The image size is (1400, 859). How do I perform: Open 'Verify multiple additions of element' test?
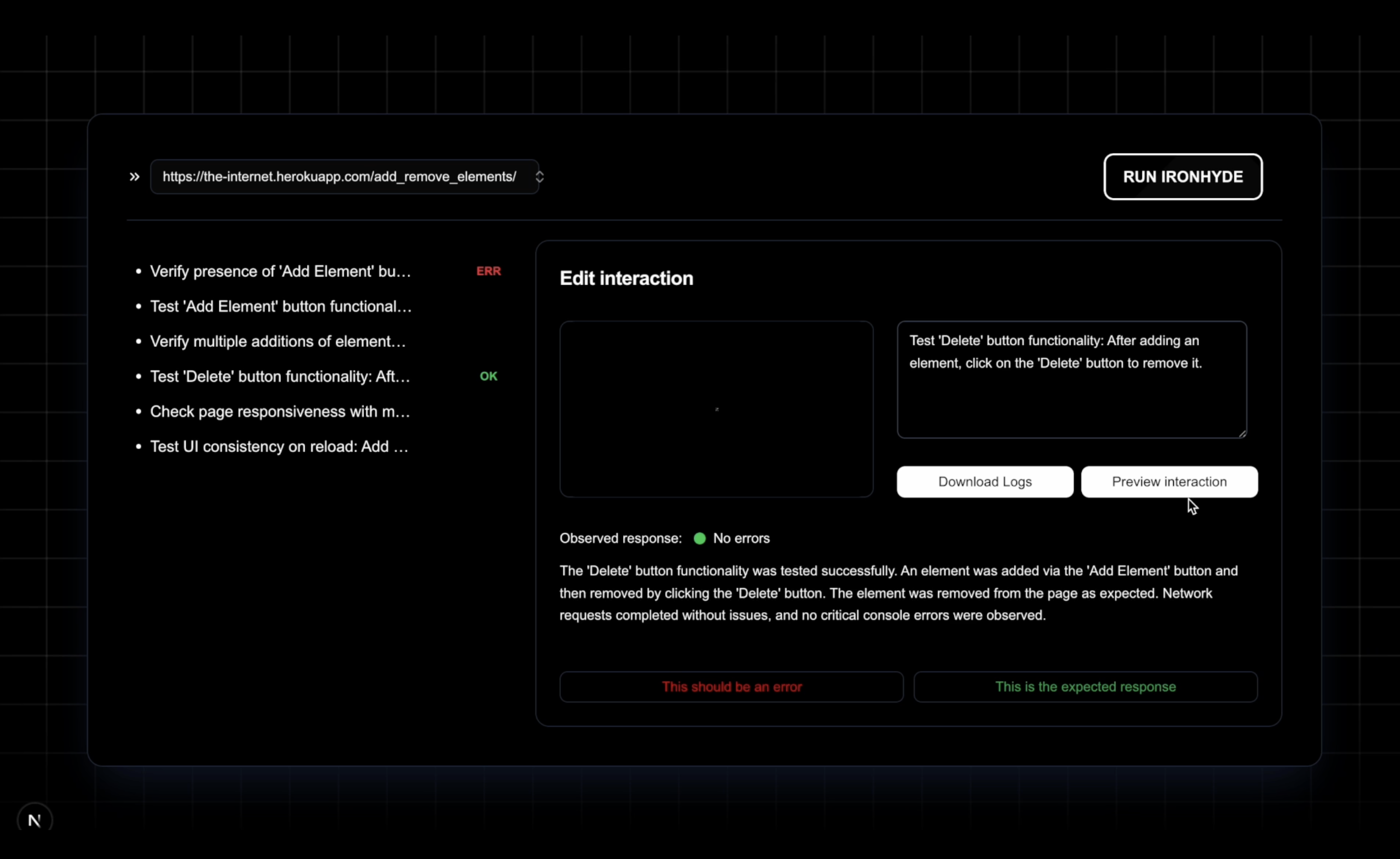(x=278, y=341)
